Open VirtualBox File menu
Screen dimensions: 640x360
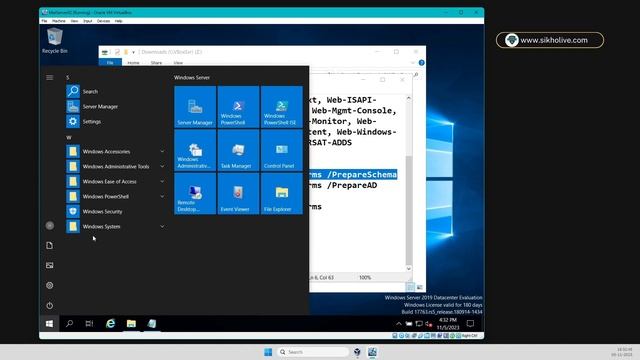(x=44, y=21)
